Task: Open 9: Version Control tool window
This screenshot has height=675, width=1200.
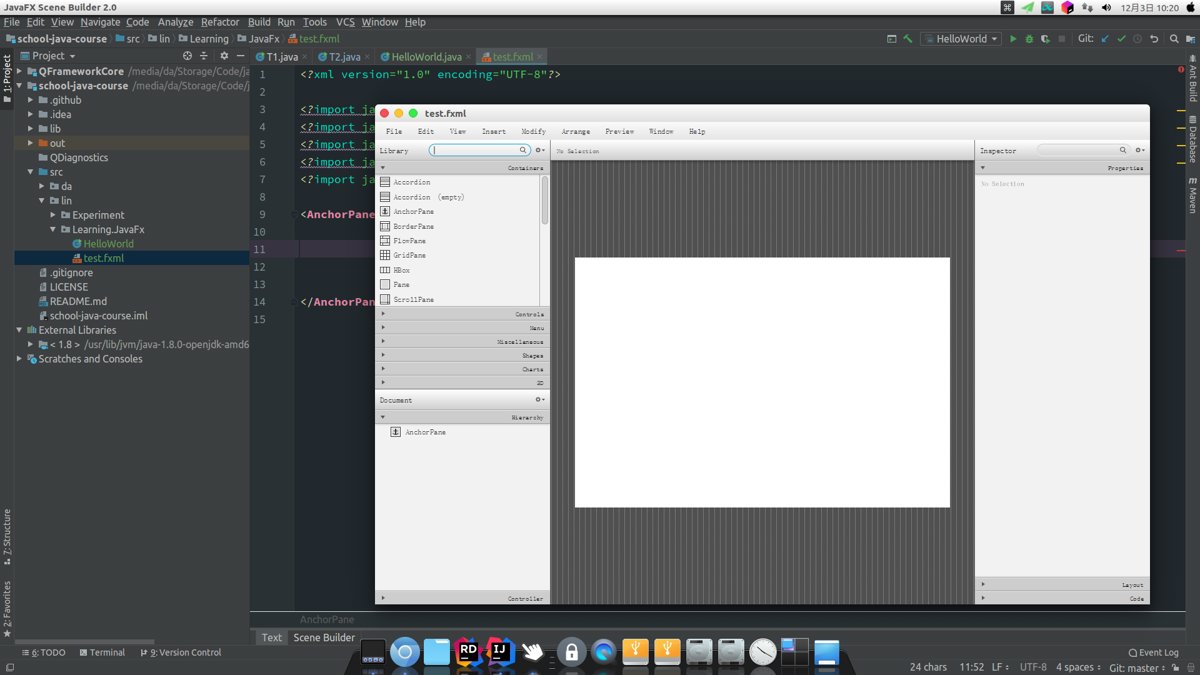Action: tap(181, 653)
